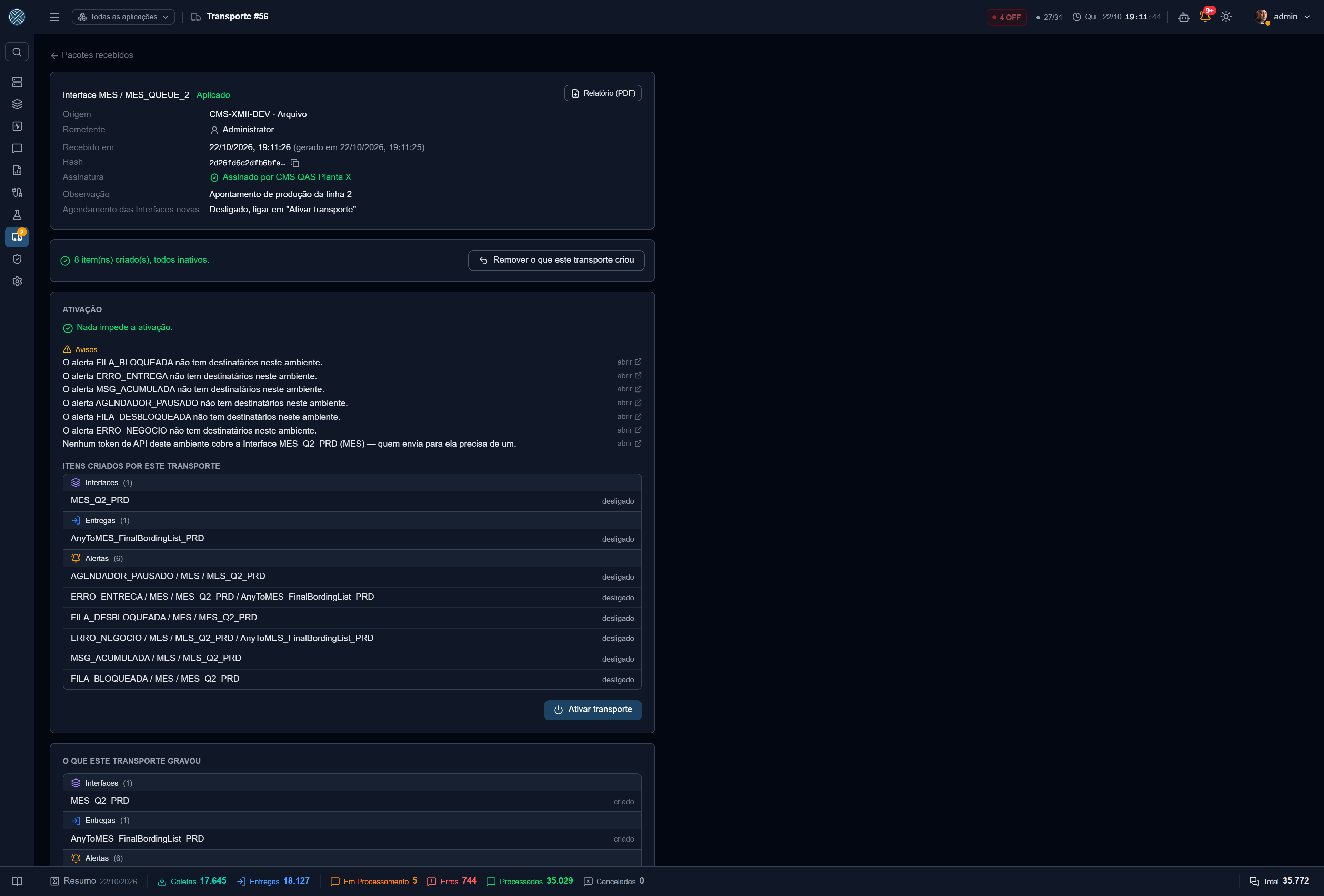Download the Relatório (PDF)
This screenshot has width=1324, height=896.
pos(603,93)
